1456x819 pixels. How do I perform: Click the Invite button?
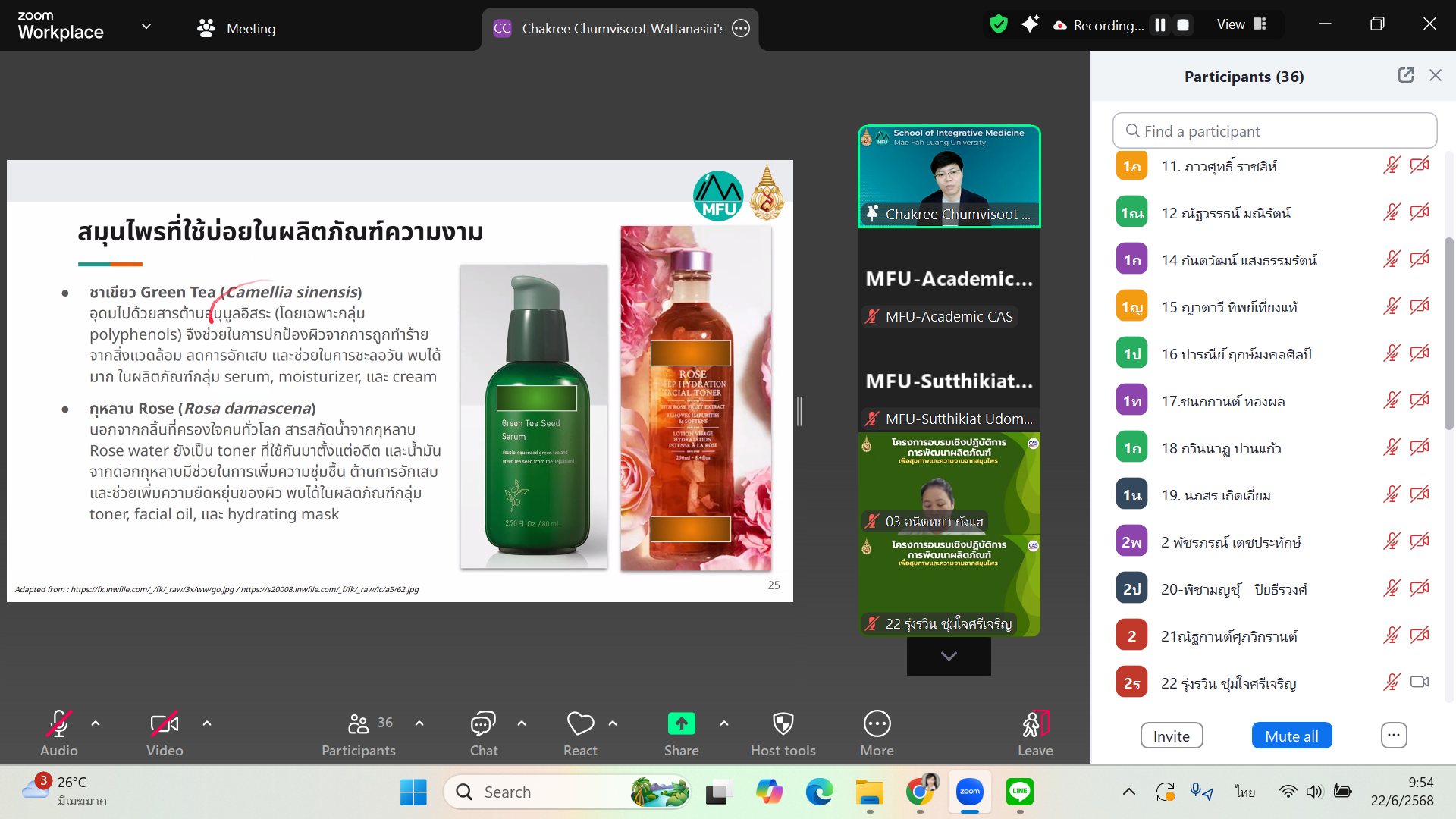[x=1172, y=736]
